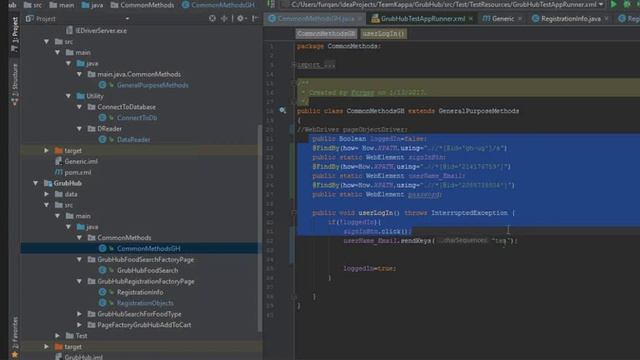
Task: Collapse the GrubHub module node
Action: pyautogui.click(x=36, y=183)
